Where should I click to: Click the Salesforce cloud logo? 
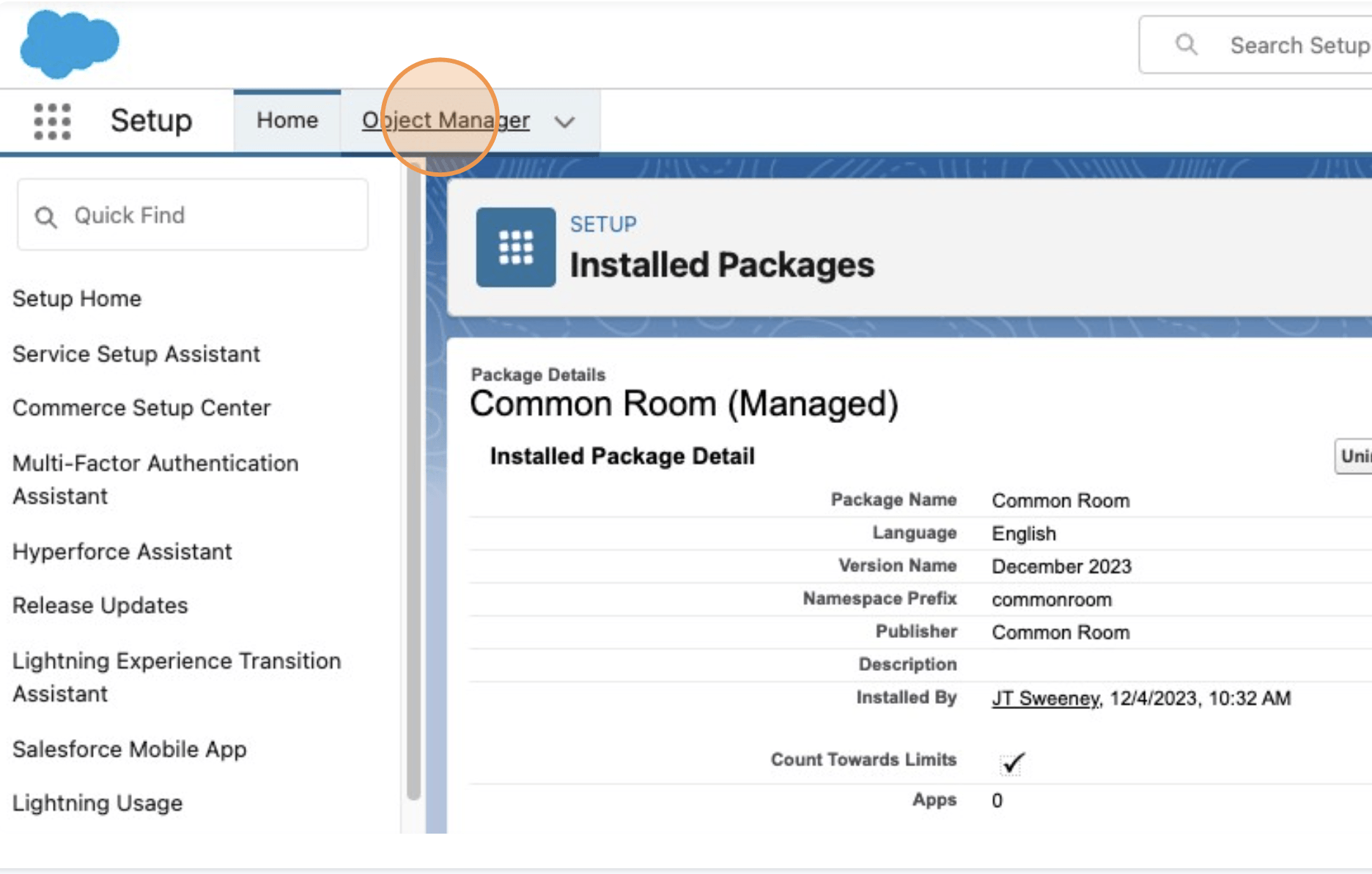[x=69, y=44]
